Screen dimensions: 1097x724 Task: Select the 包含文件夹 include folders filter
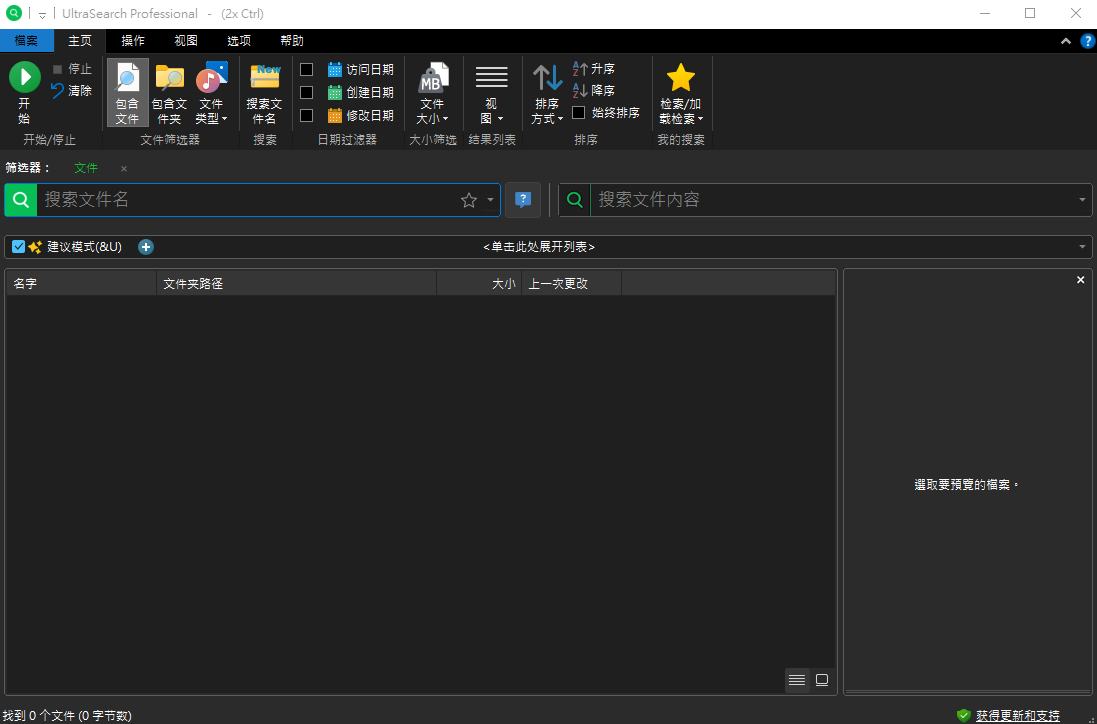coord(169,92)
